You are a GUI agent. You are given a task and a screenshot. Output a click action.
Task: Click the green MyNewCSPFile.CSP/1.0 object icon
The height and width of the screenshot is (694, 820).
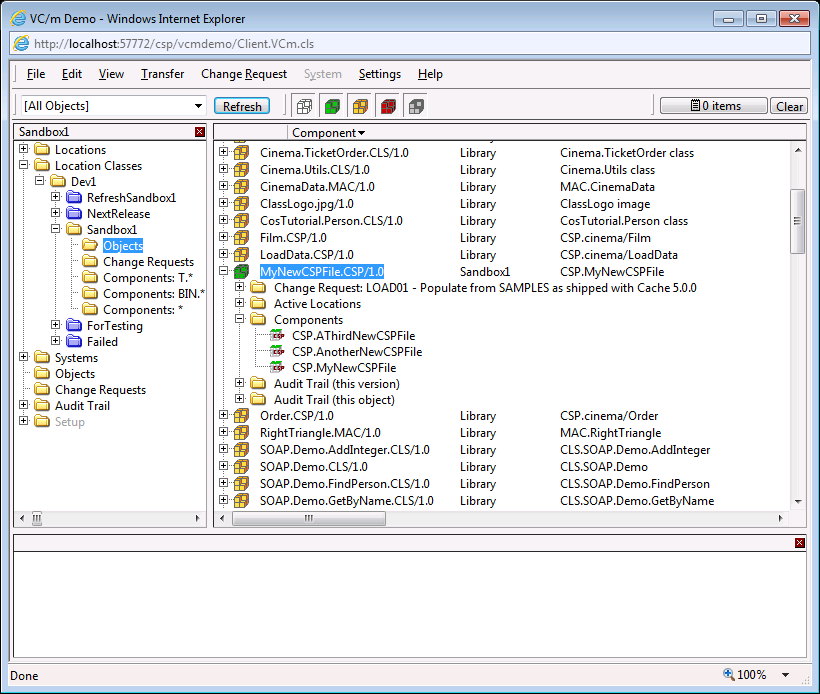[241, 271]
